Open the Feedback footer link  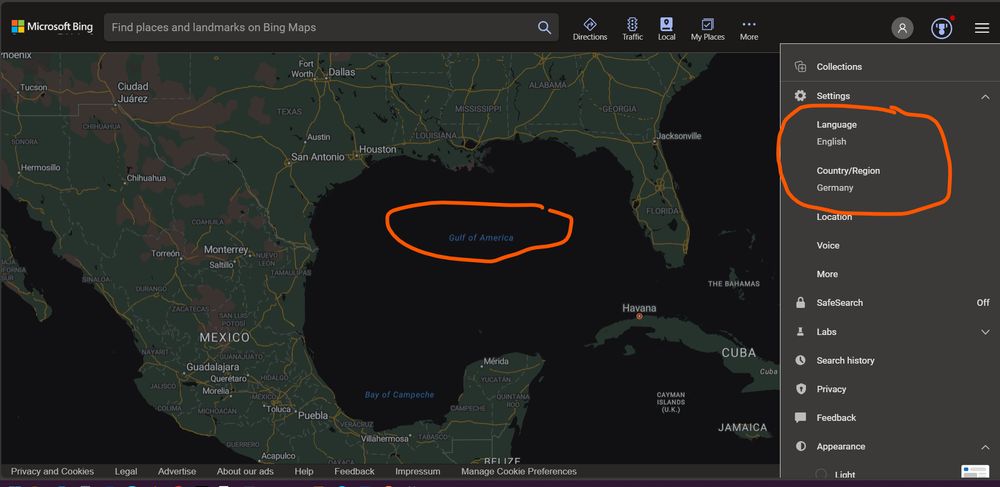pos(354,472)
